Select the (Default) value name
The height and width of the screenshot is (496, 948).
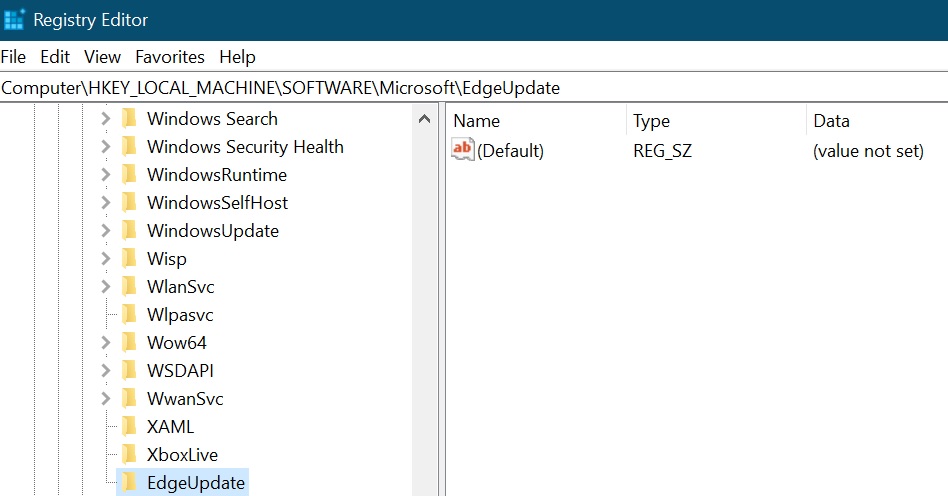510,151
